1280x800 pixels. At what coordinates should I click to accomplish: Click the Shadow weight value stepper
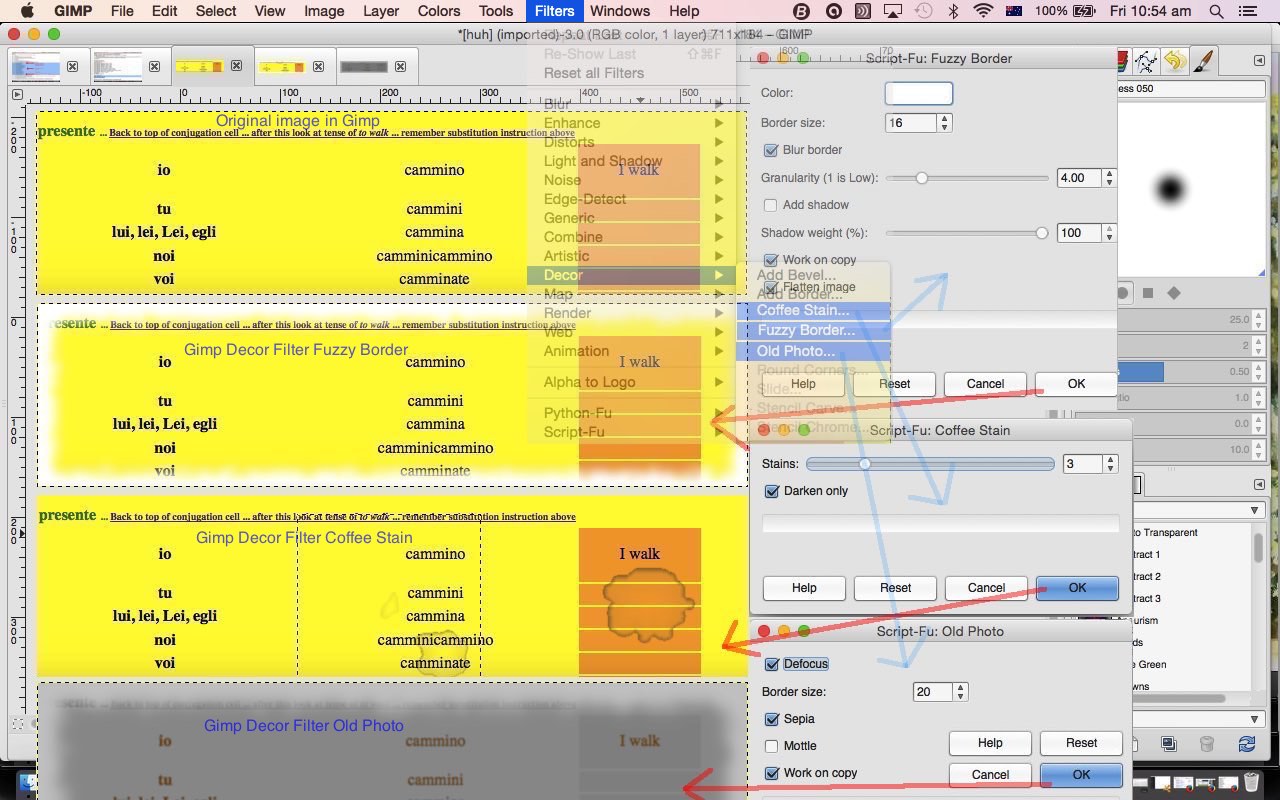pos(1109,233)
